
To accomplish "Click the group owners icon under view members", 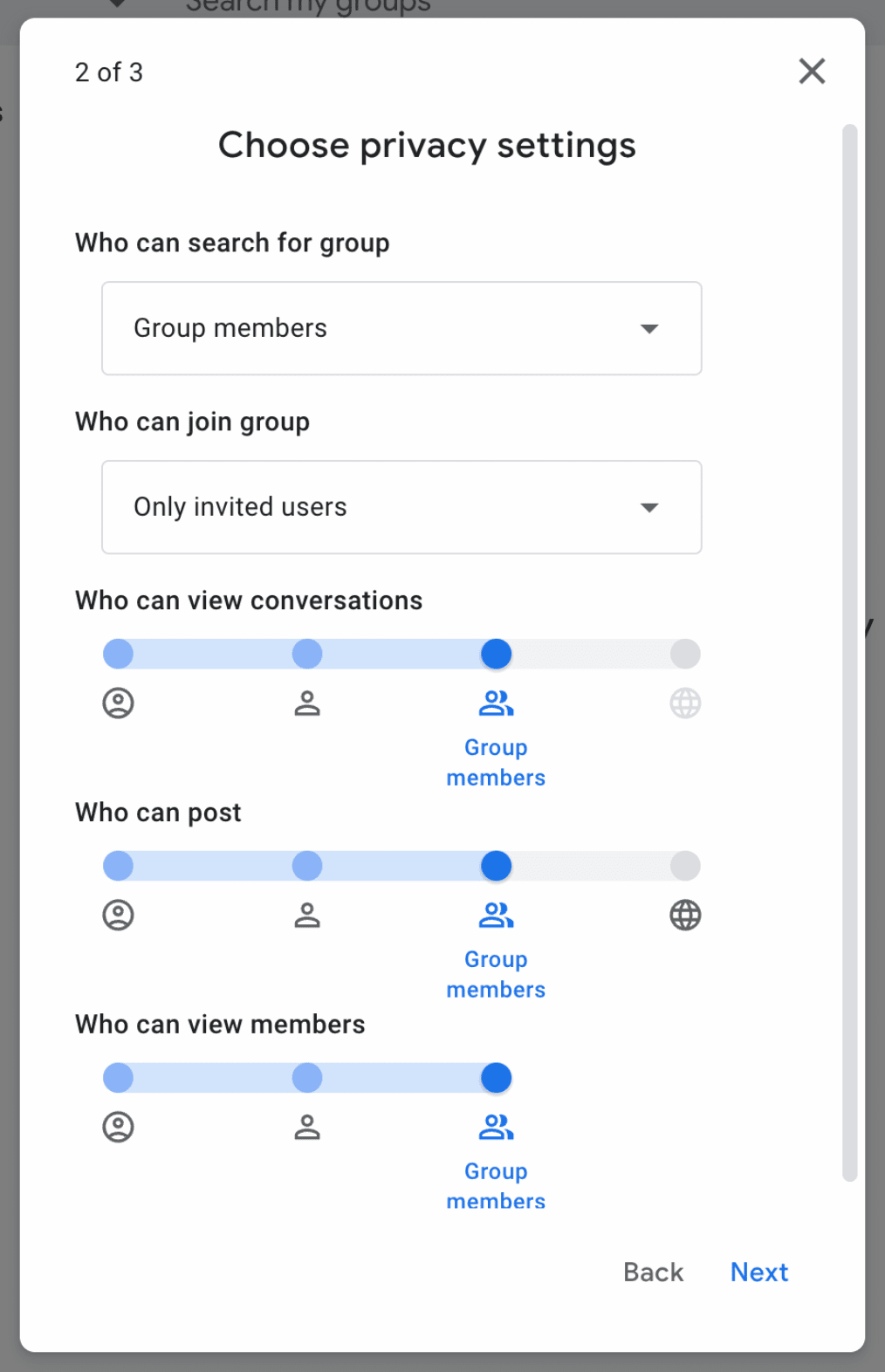I will [118, 1127].
